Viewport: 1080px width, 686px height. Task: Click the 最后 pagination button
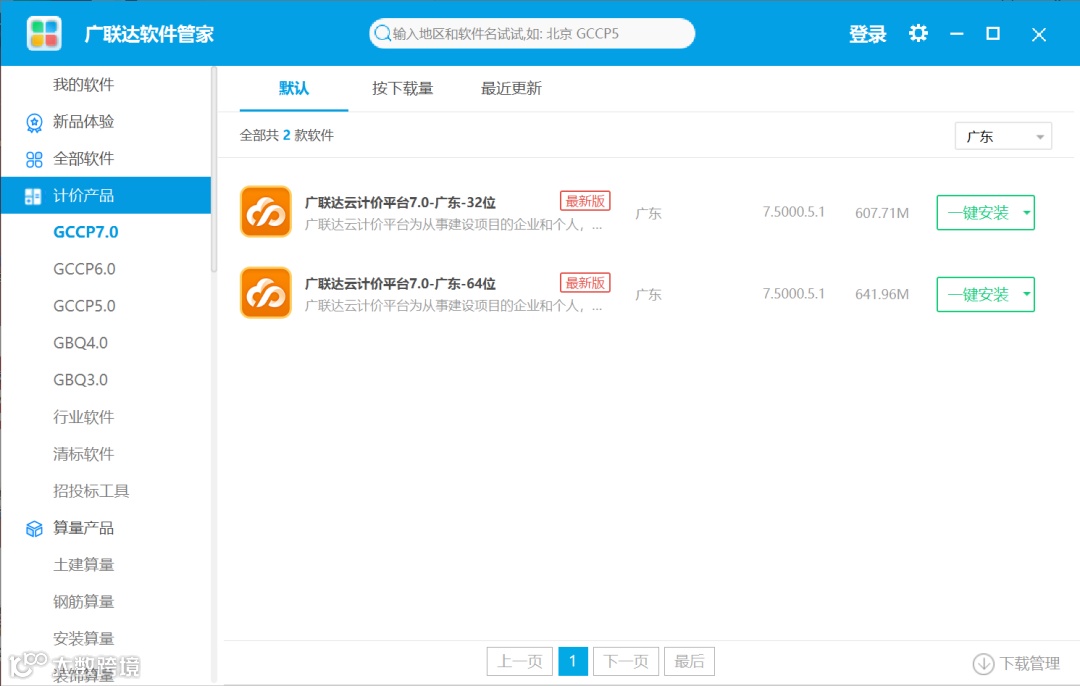tap(689, 661)
